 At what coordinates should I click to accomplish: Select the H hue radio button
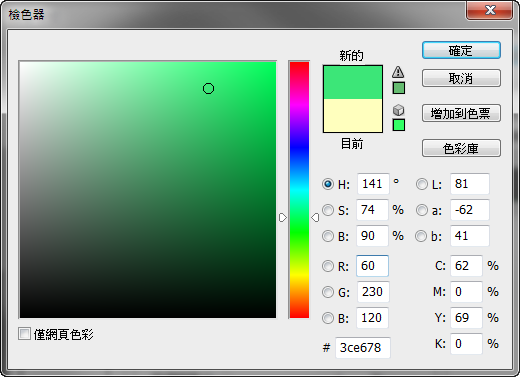(x=328, y=184)
